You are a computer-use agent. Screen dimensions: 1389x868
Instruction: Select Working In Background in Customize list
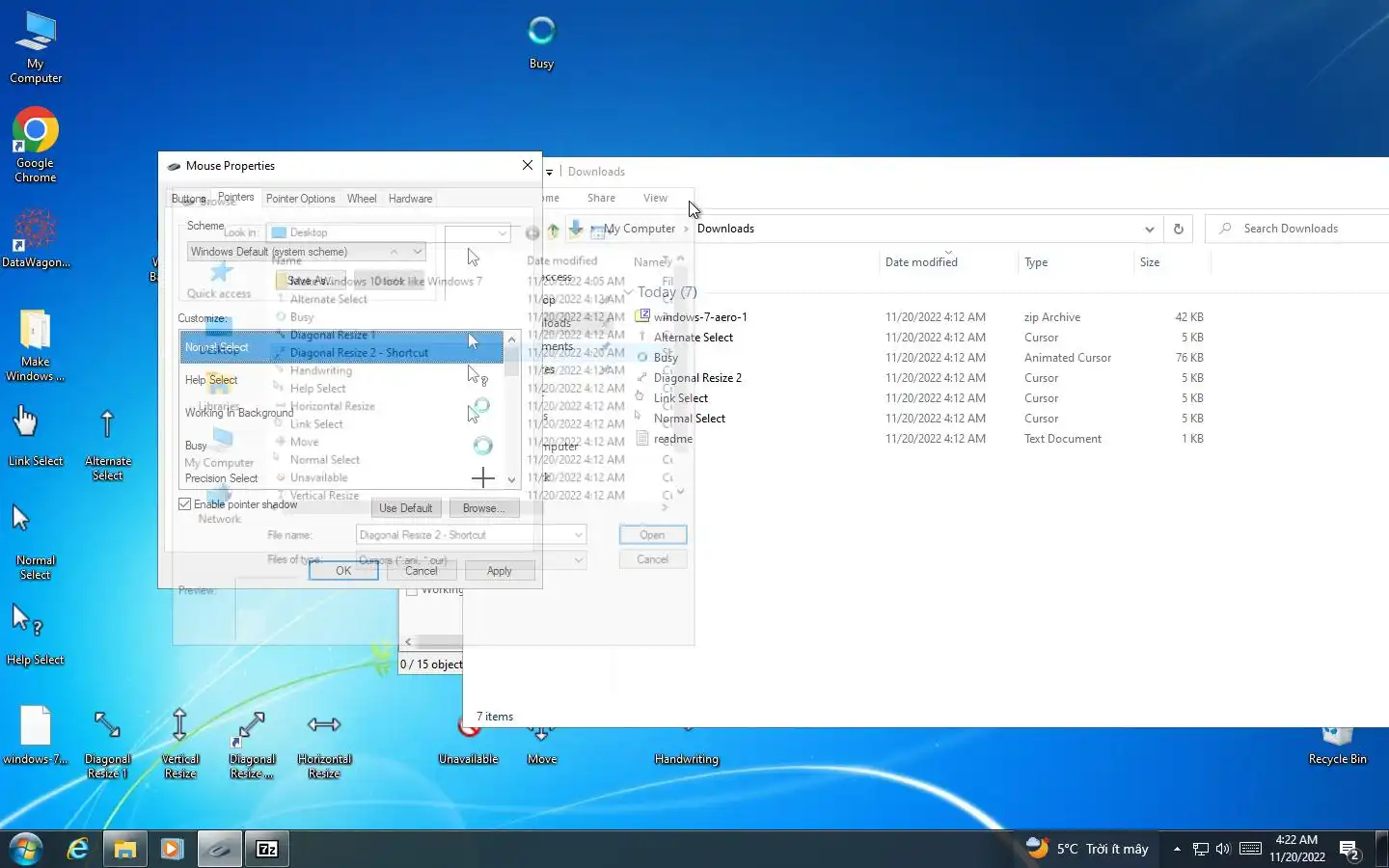point(341,412)
